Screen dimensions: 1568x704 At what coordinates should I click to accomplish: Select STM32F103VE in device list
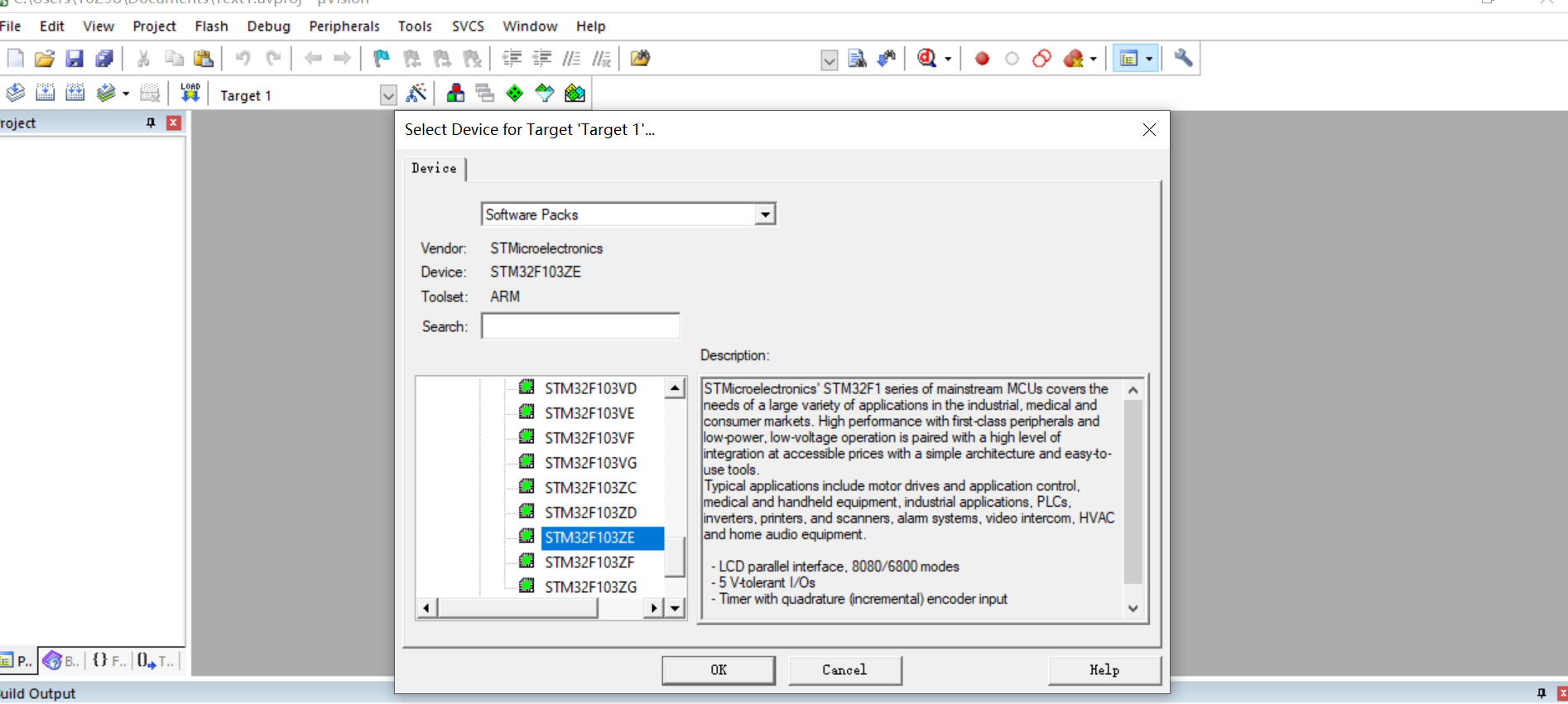pyautogui.click(x=589, y=413)
